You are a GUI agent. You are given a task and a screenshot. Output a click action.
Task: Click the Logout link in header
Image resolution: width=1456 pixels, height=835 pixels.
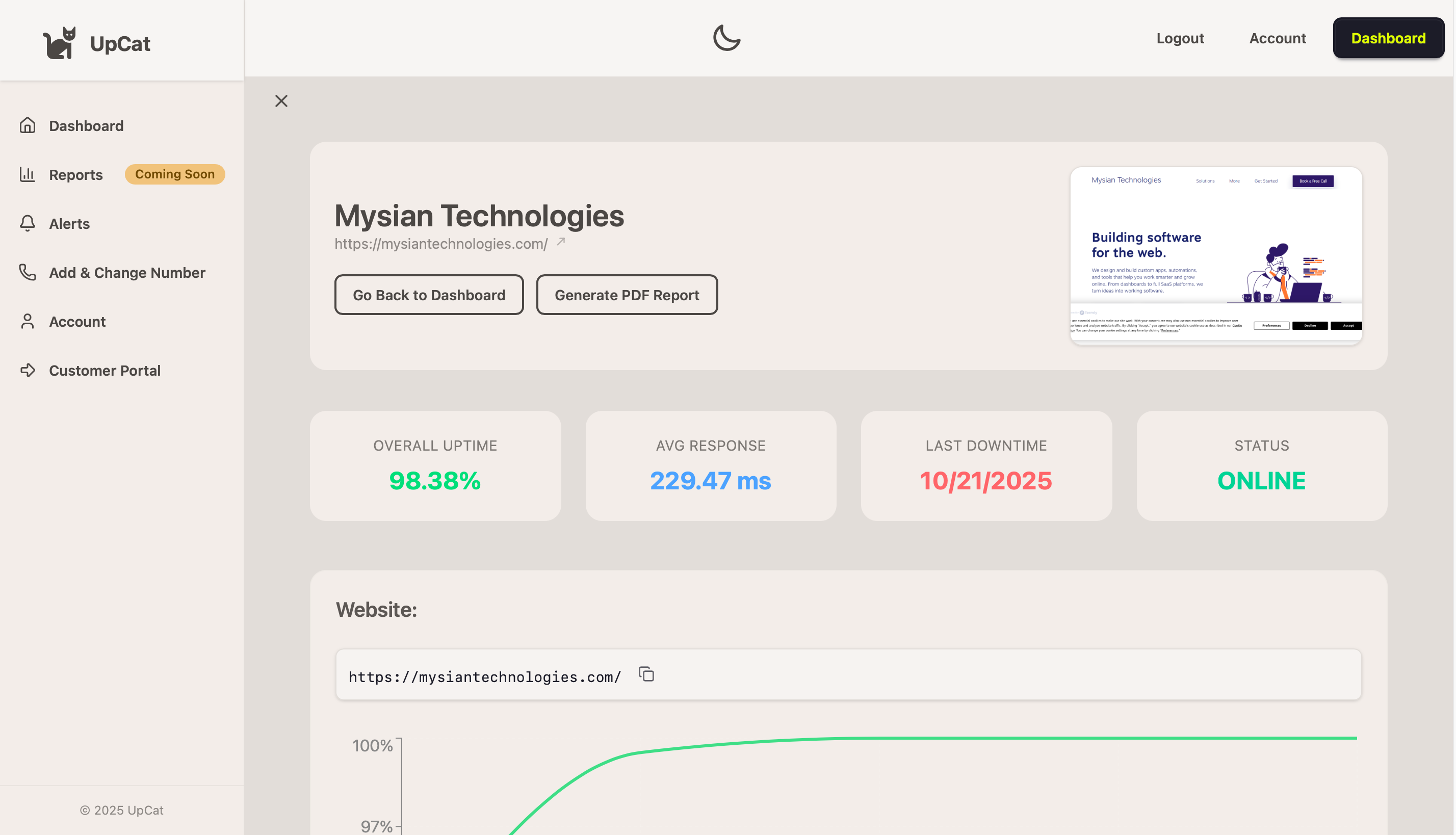(1181, 38)
